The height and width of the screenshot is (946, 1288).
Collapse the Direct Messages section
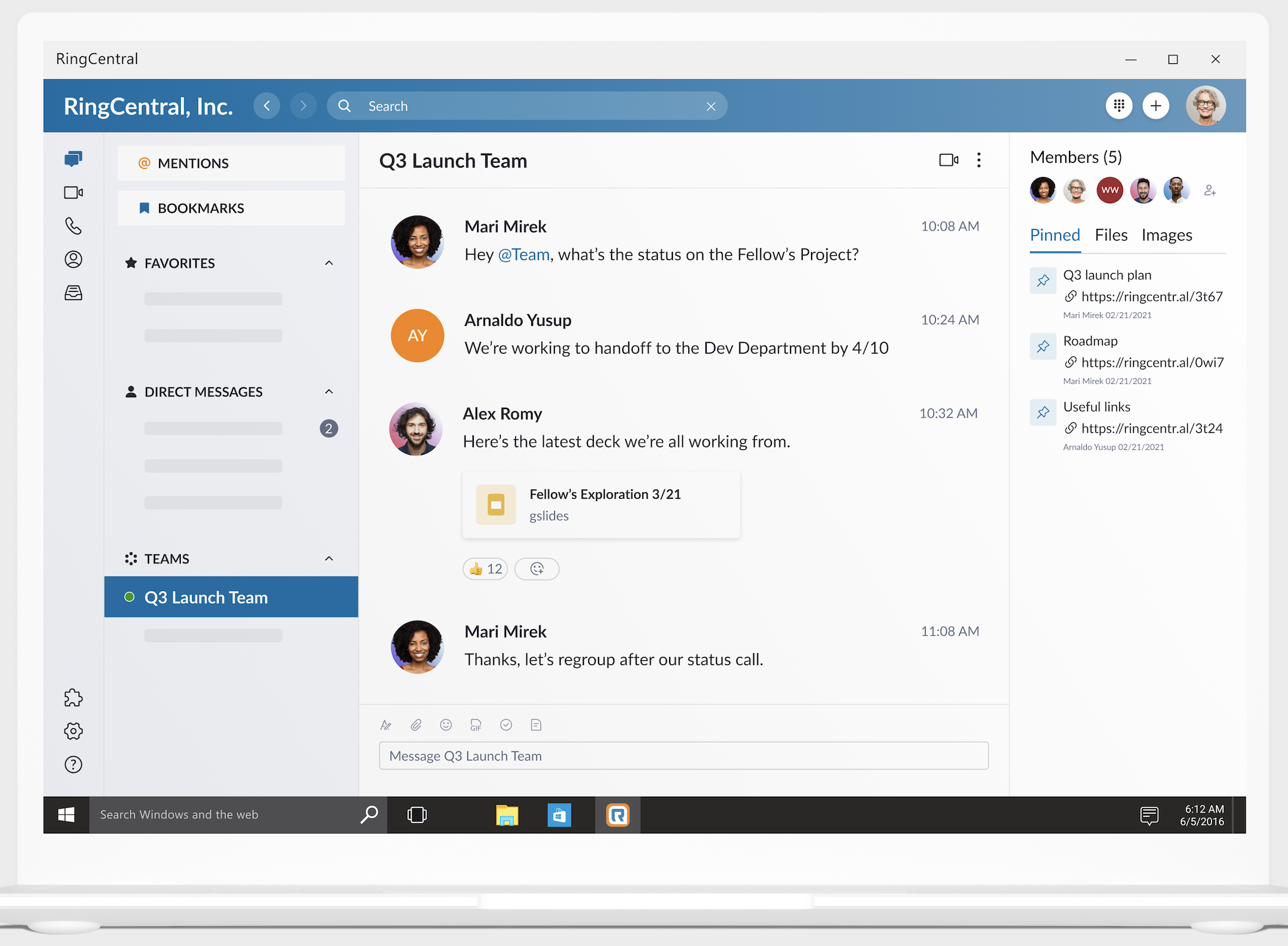[x=329, y=392]
